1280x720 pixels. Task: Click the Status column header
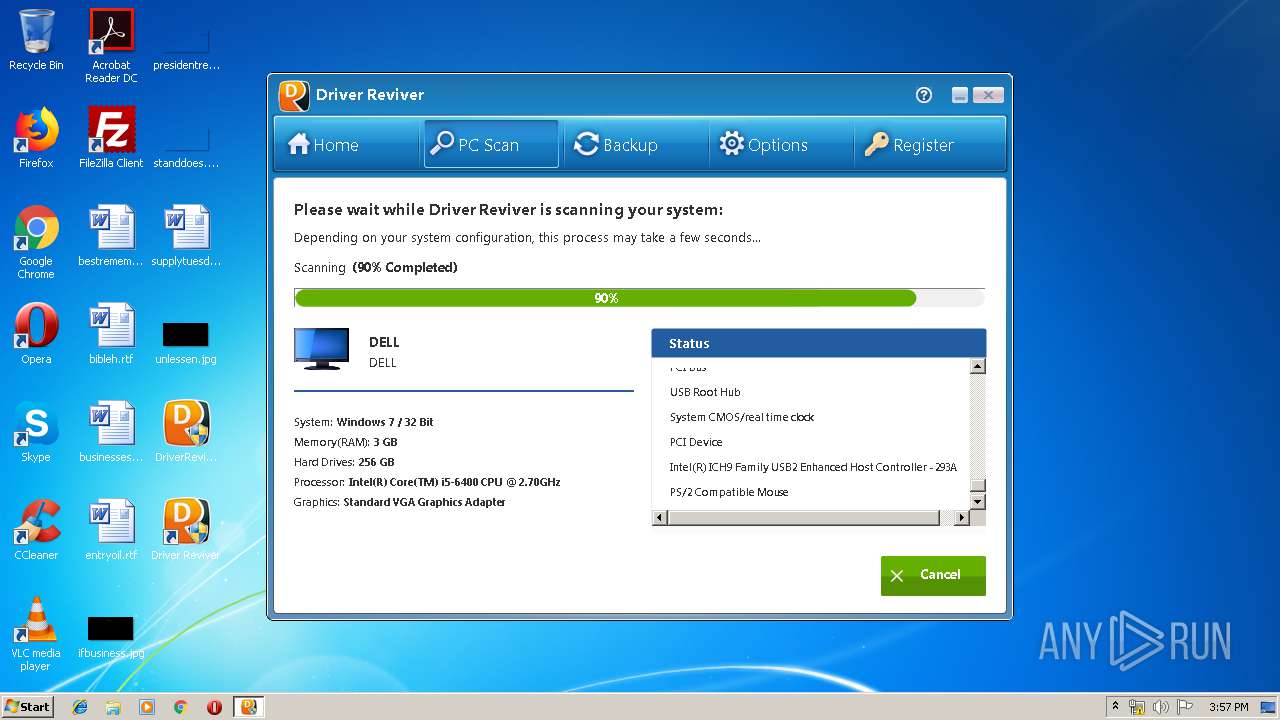(x=819, y=343)
